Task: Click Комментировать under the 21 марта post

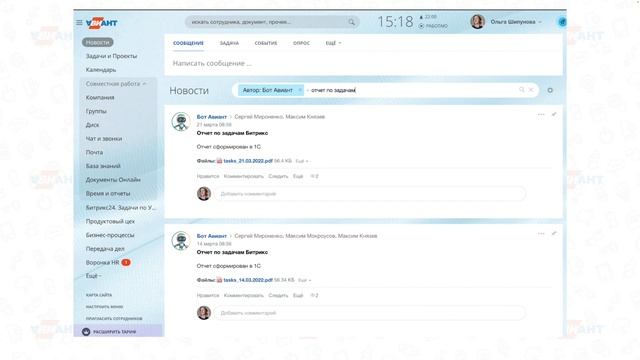Action: tap(244, 176)
